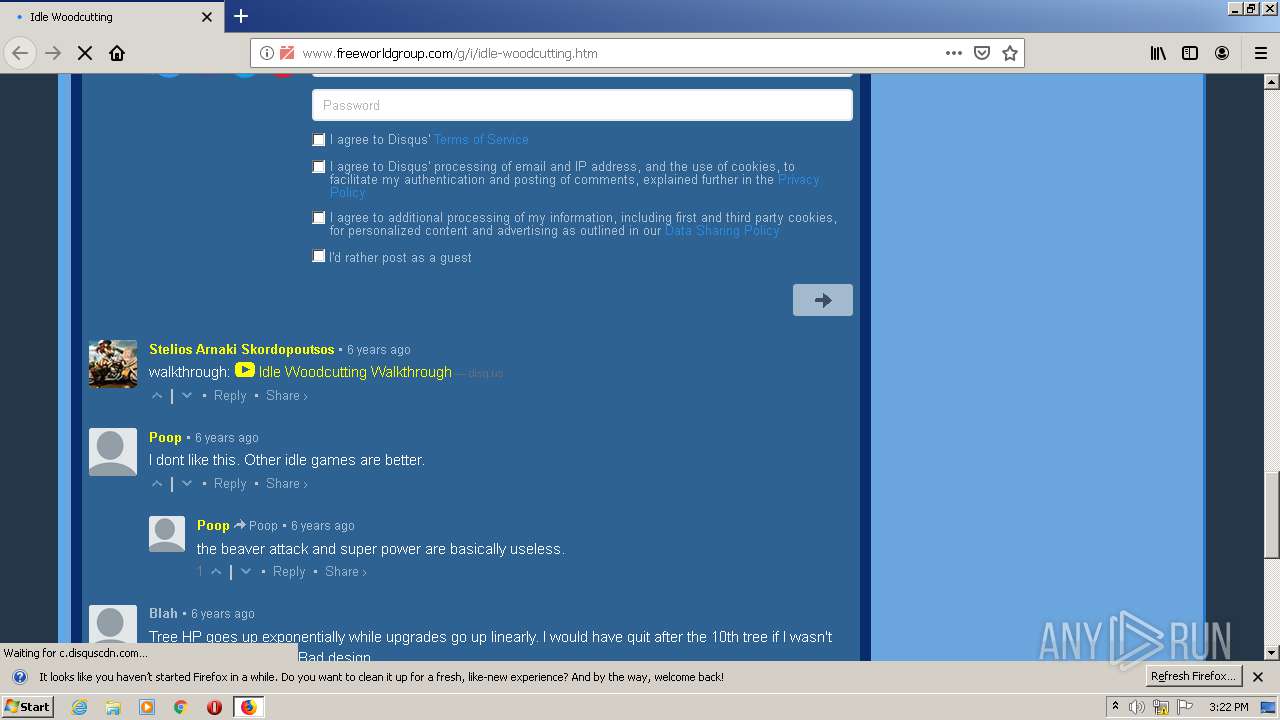Screen dimensions: 1280x720
Task: Open a new browser tab
Action: (241, 16)
